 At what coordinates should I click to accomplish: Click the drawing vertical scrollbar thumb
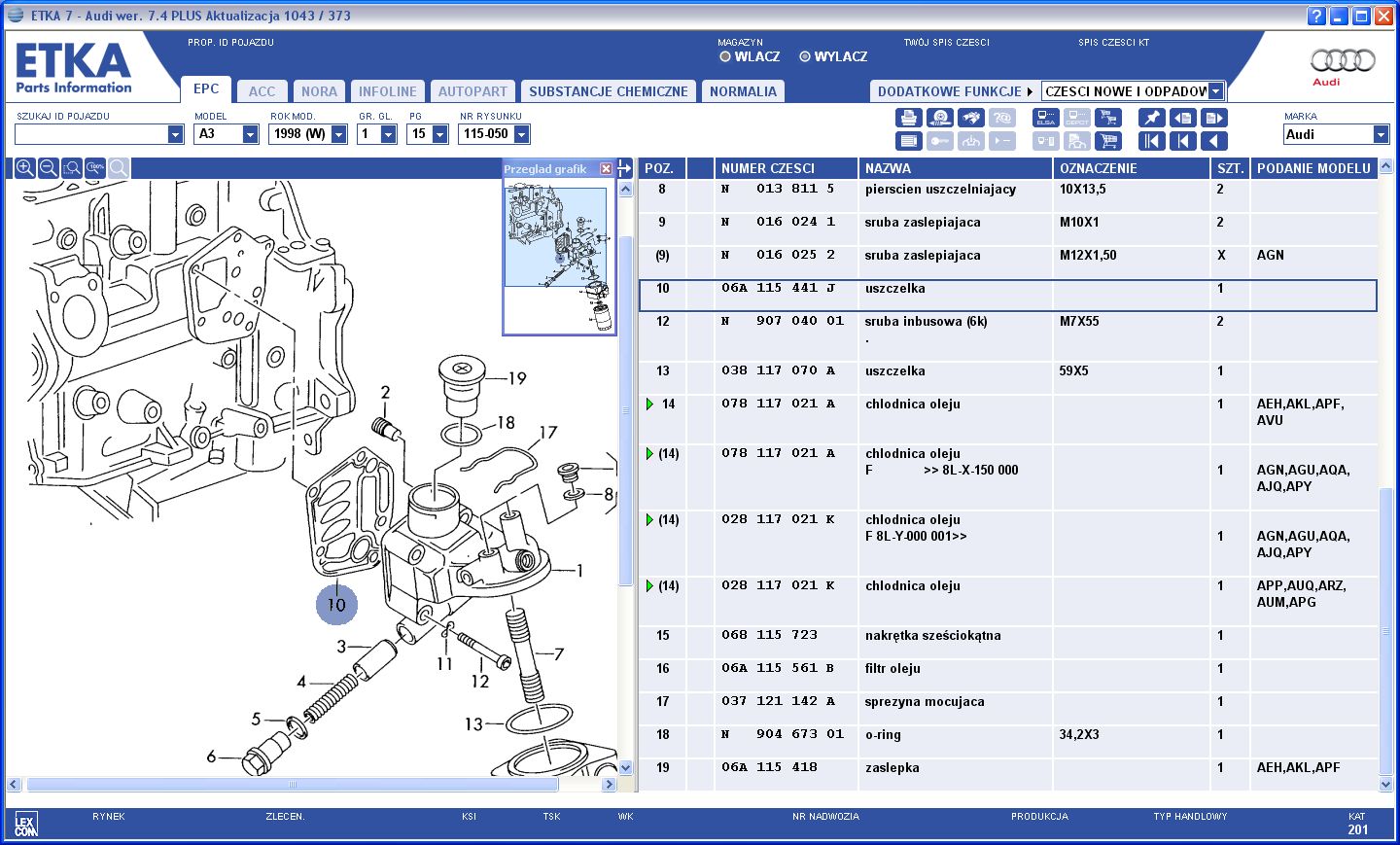(625, 410)
